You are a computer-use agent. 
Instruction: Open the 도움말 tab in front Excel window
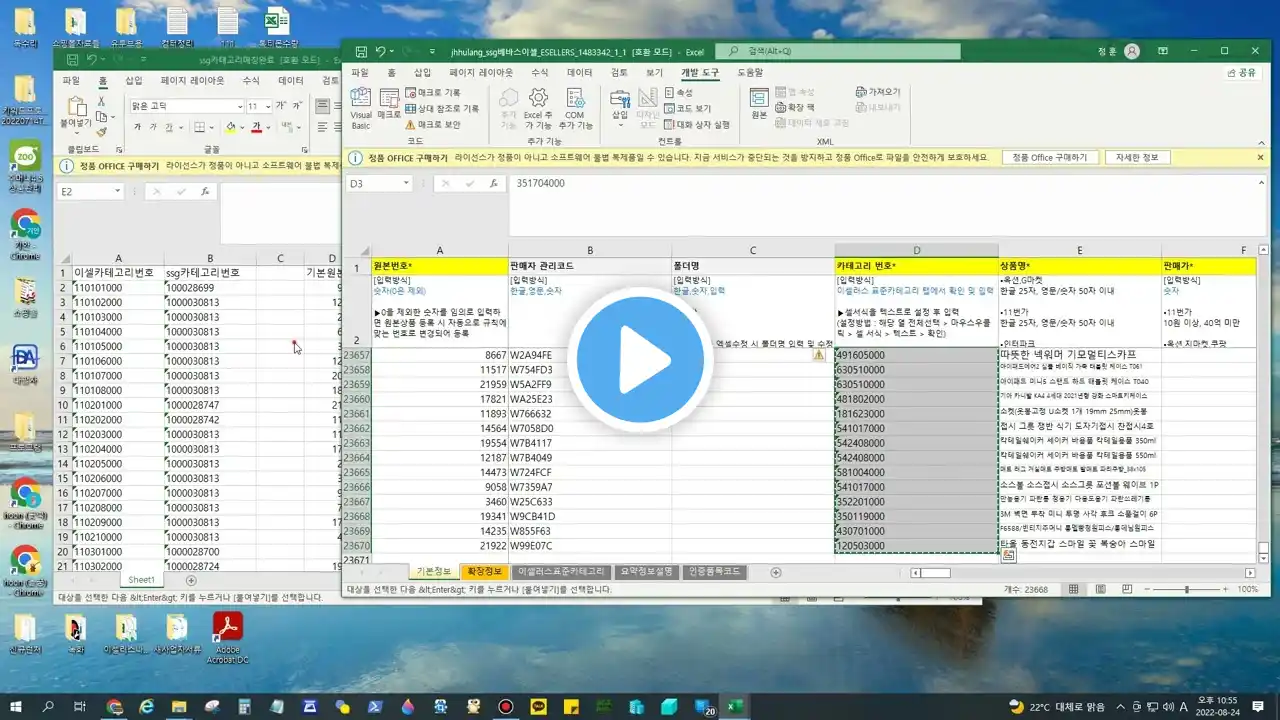pyautogui.click(x=750, y=72)
